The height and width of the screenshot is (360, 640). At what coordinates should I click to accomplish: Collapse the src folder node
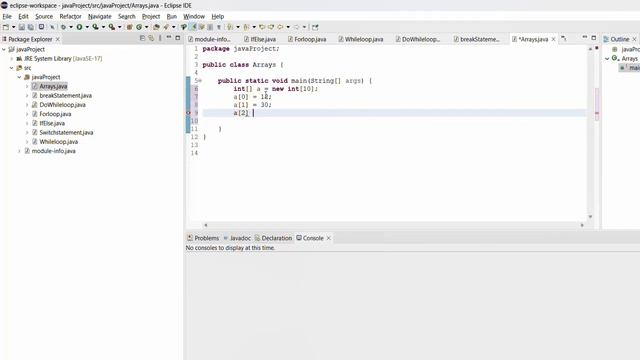tap(12, 68)
